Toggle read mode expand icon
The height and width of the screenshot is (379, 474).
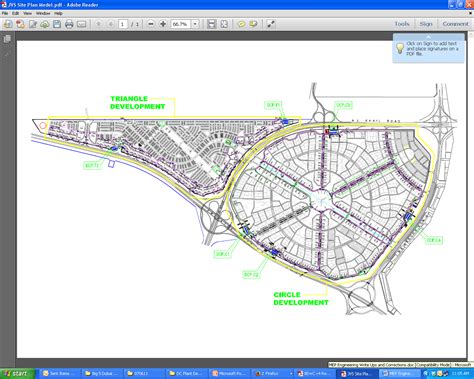pos(270,24)
